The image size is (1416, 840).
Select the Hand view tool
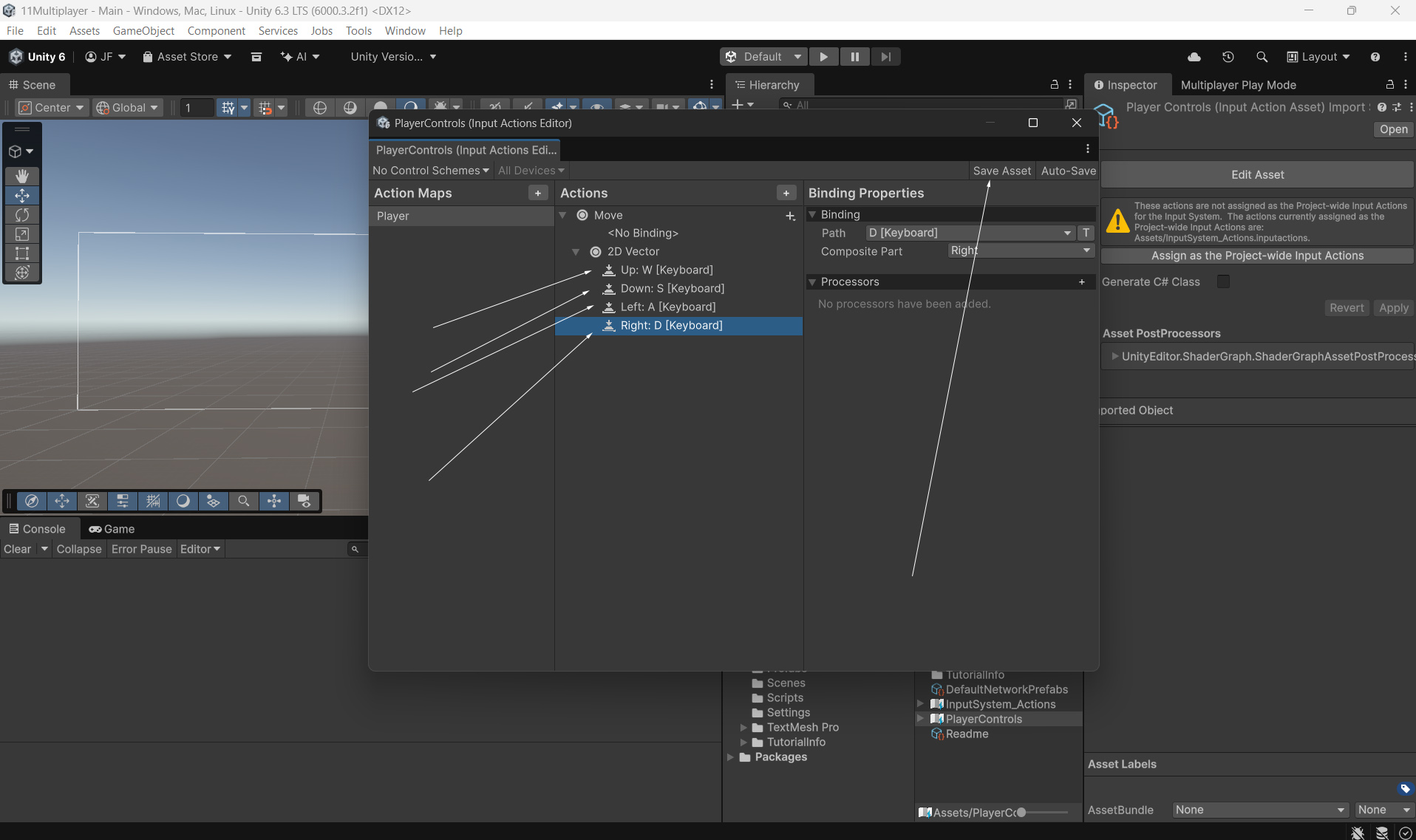22,176
